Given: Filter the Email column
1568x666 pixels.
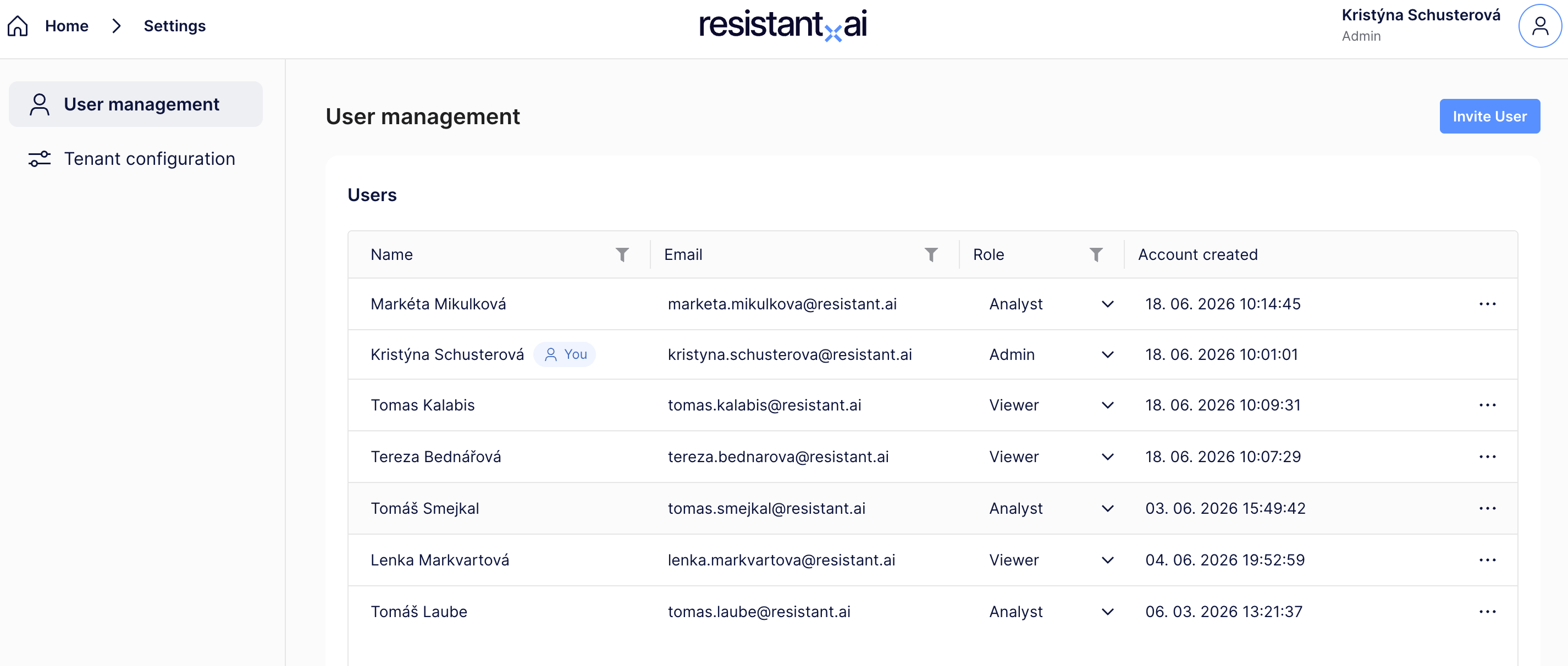Looking at the screenshot, I should [x=931, y=254].
